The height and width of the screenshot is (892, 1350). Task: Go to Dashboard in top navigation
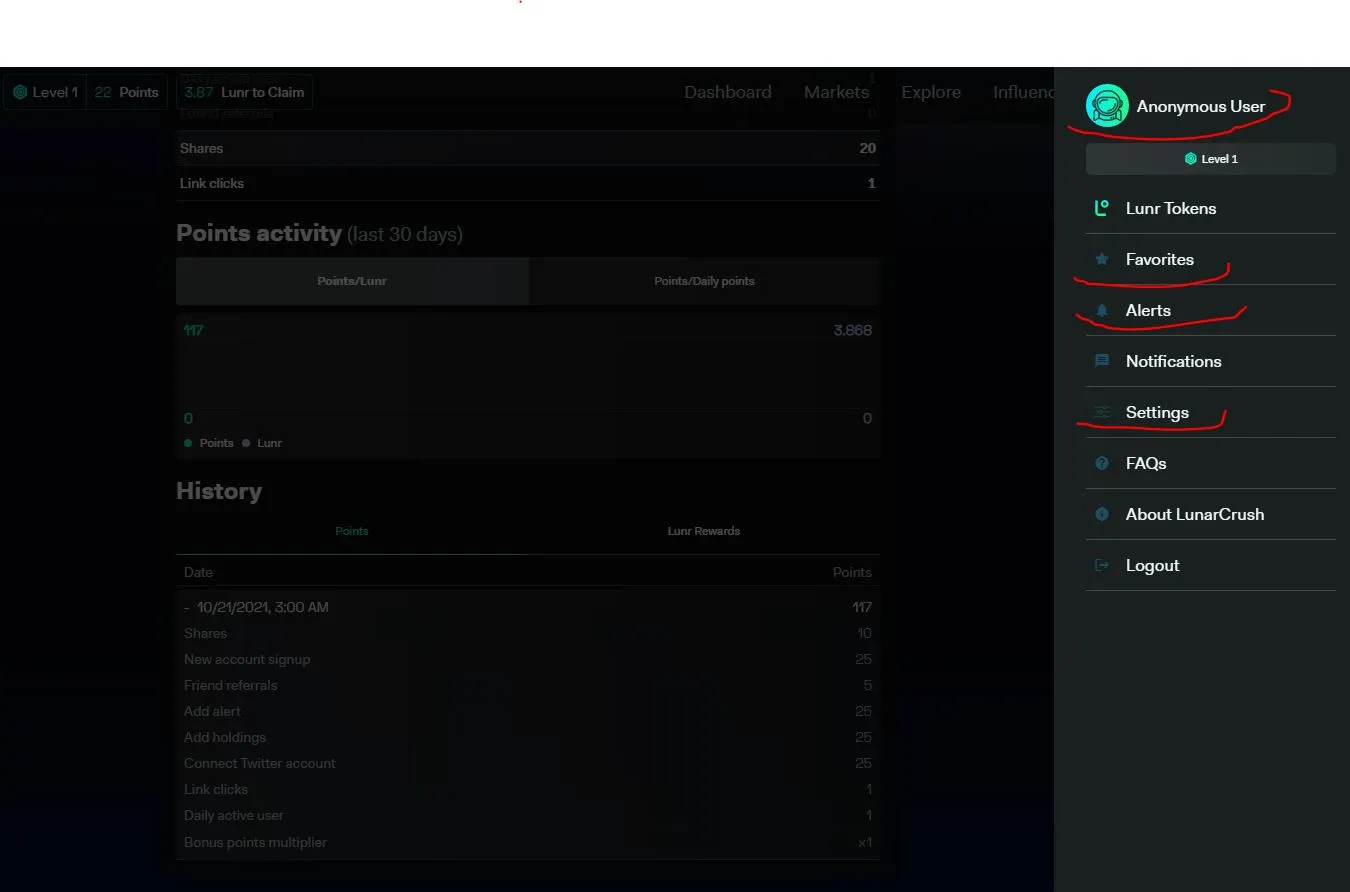(x=728, y=92)
